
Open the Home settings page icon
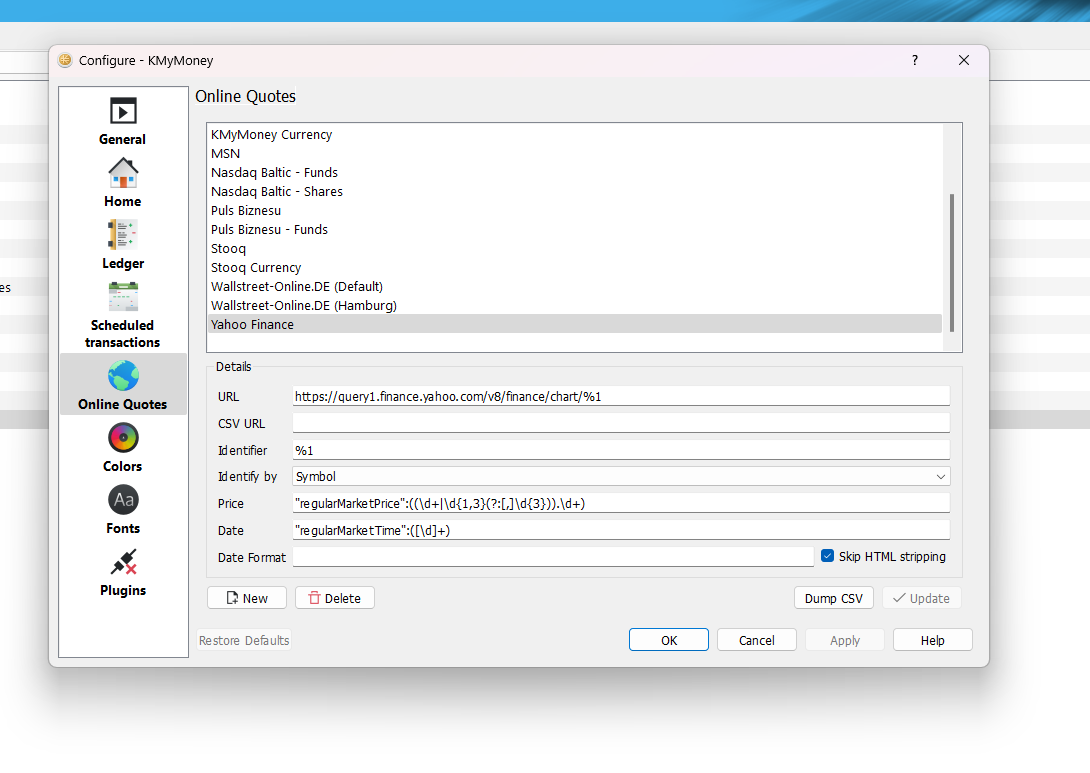pyautogui.click(x=123, y=173)
